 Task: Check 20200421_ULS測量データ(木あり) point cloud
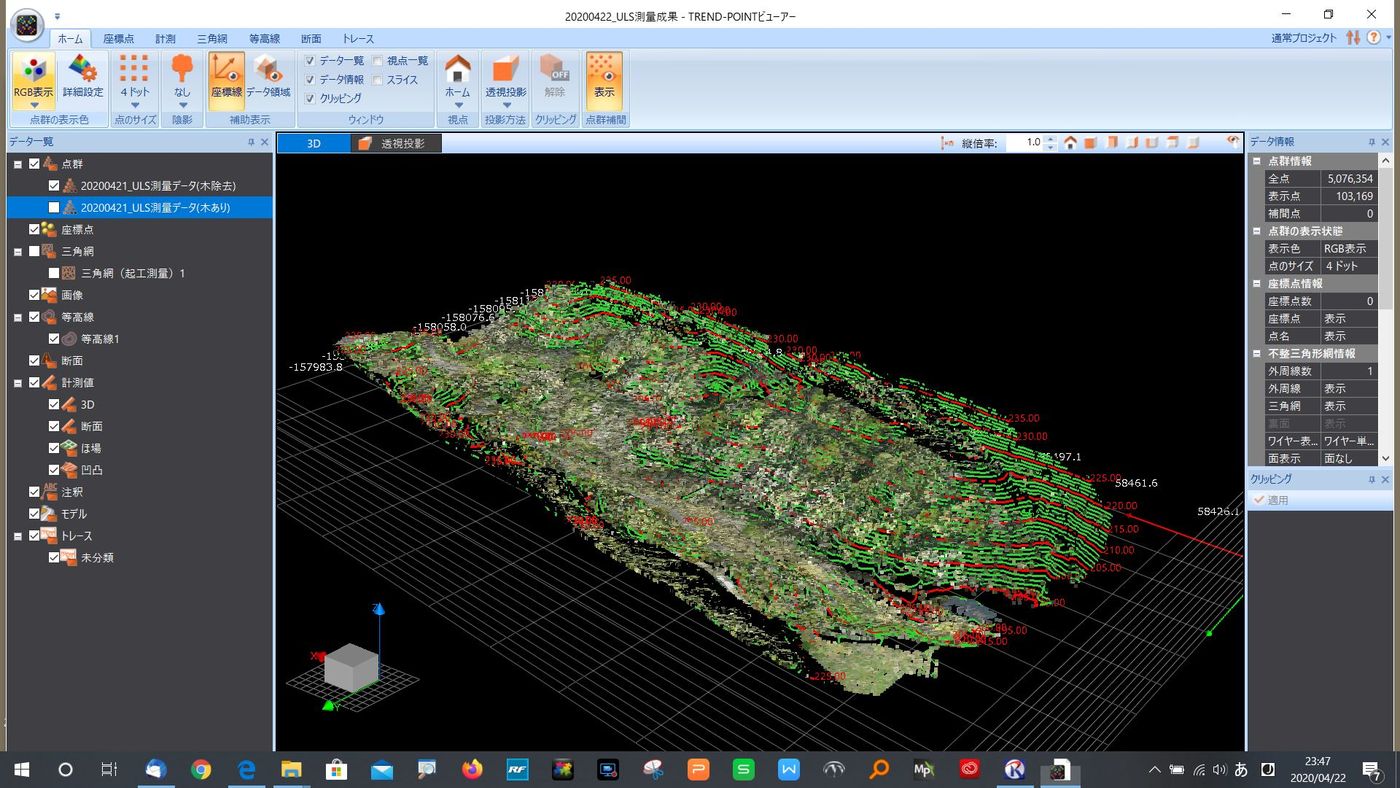pyautogui.click(x=54, y=208)
